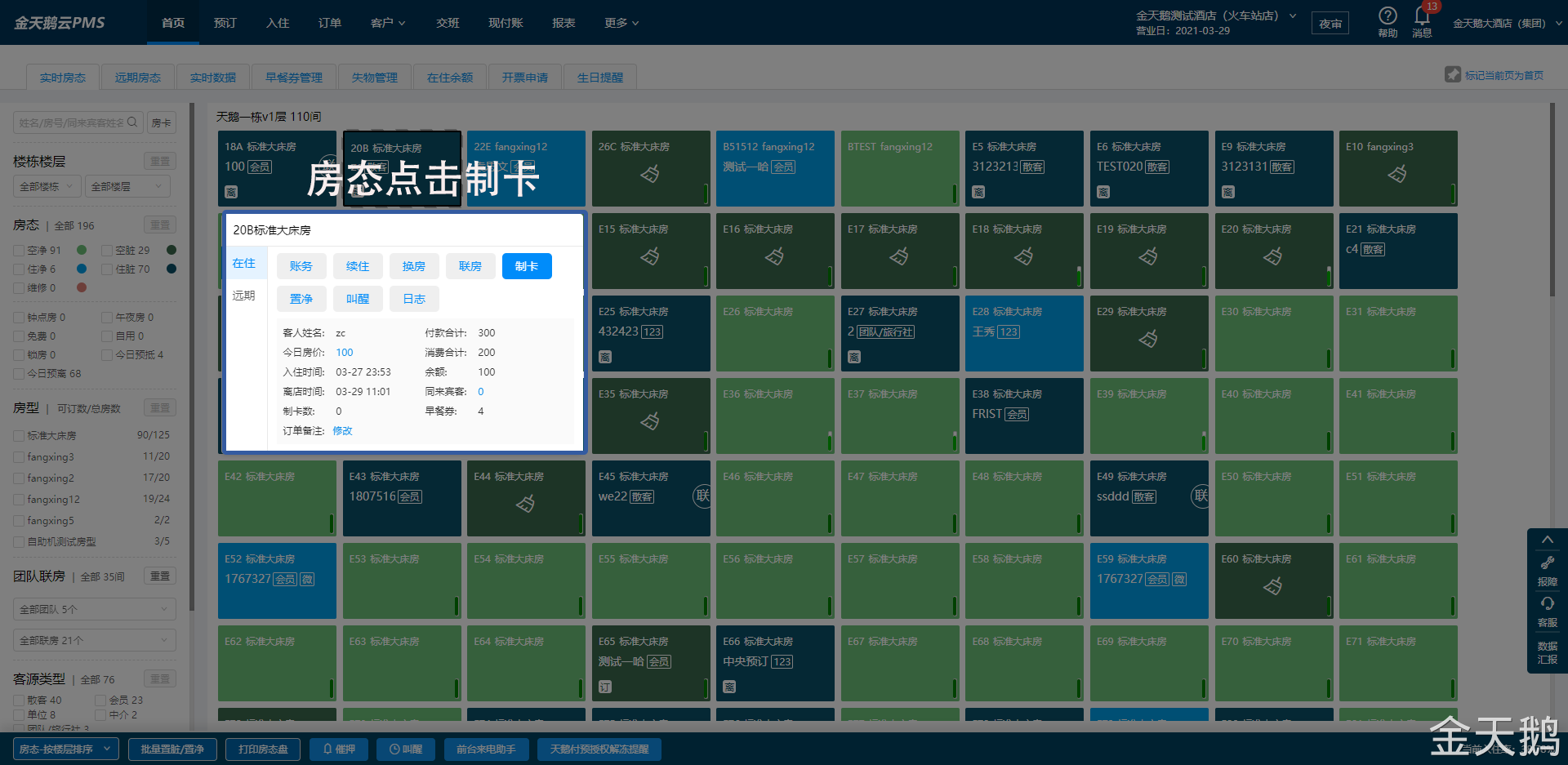The width and height of the screenshot is (1568, 765).
Task: Tick the 今日预离 68 checkbox
Action: [19, 374]
